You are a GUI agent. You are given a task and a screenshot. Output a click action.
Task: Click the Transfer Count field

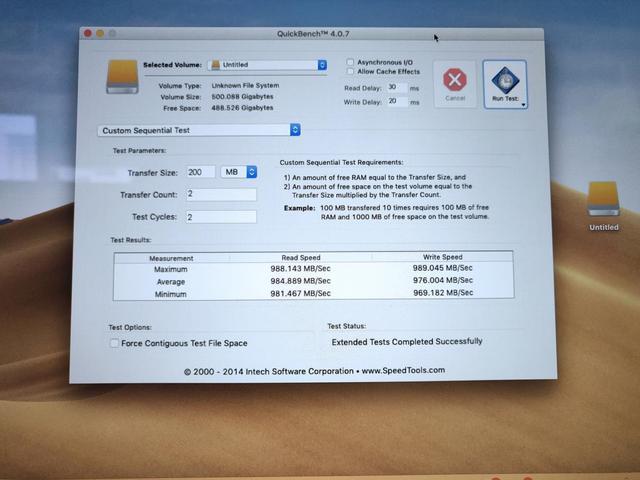click(221, 194)
